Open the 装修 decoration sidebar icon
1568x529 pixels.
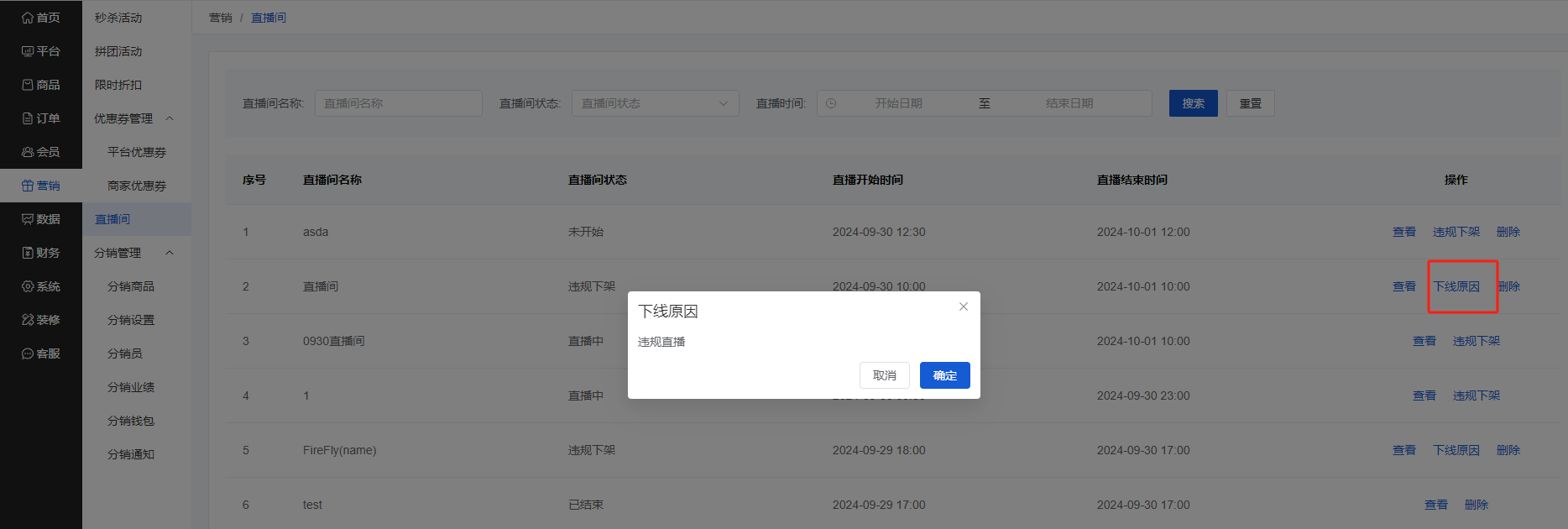pyautogui.click(x=28, y=320)
